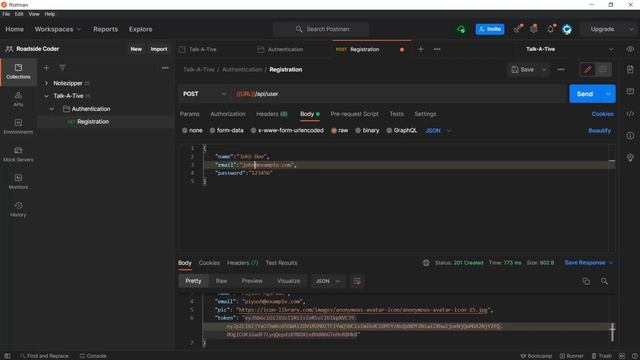Open the code snippet icon in the right sidebar
Viewport: 640px width, 360px height.
point(630,114)
